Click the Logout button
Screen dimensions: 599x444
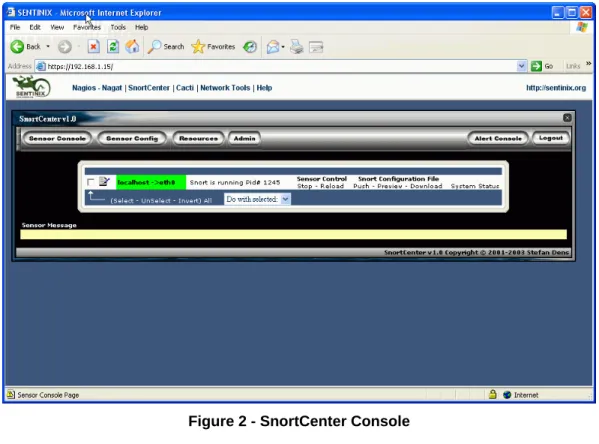pos(550,138)
